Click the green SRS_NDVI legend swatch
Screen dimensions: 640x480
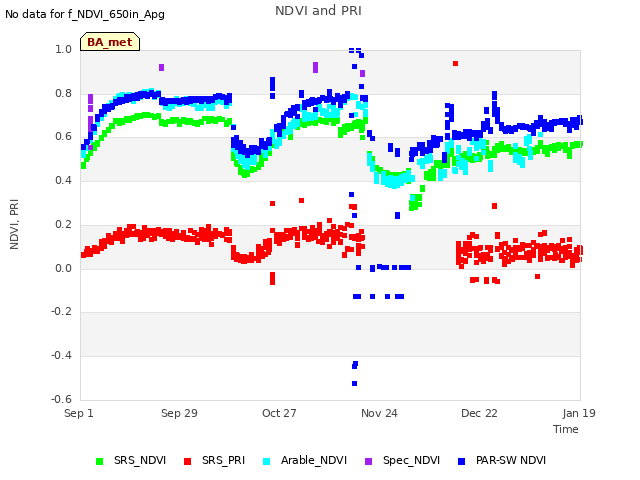tap(99, 461)
